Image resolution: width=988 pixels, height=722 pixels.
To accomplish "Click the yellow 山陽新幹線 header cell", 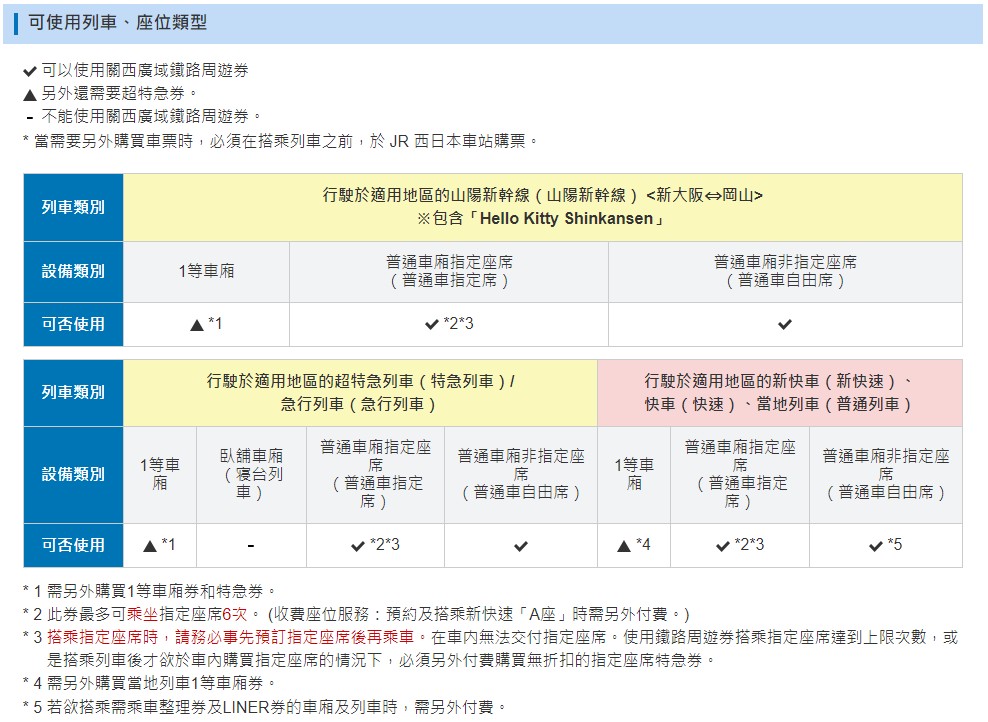I will point(542,206).
